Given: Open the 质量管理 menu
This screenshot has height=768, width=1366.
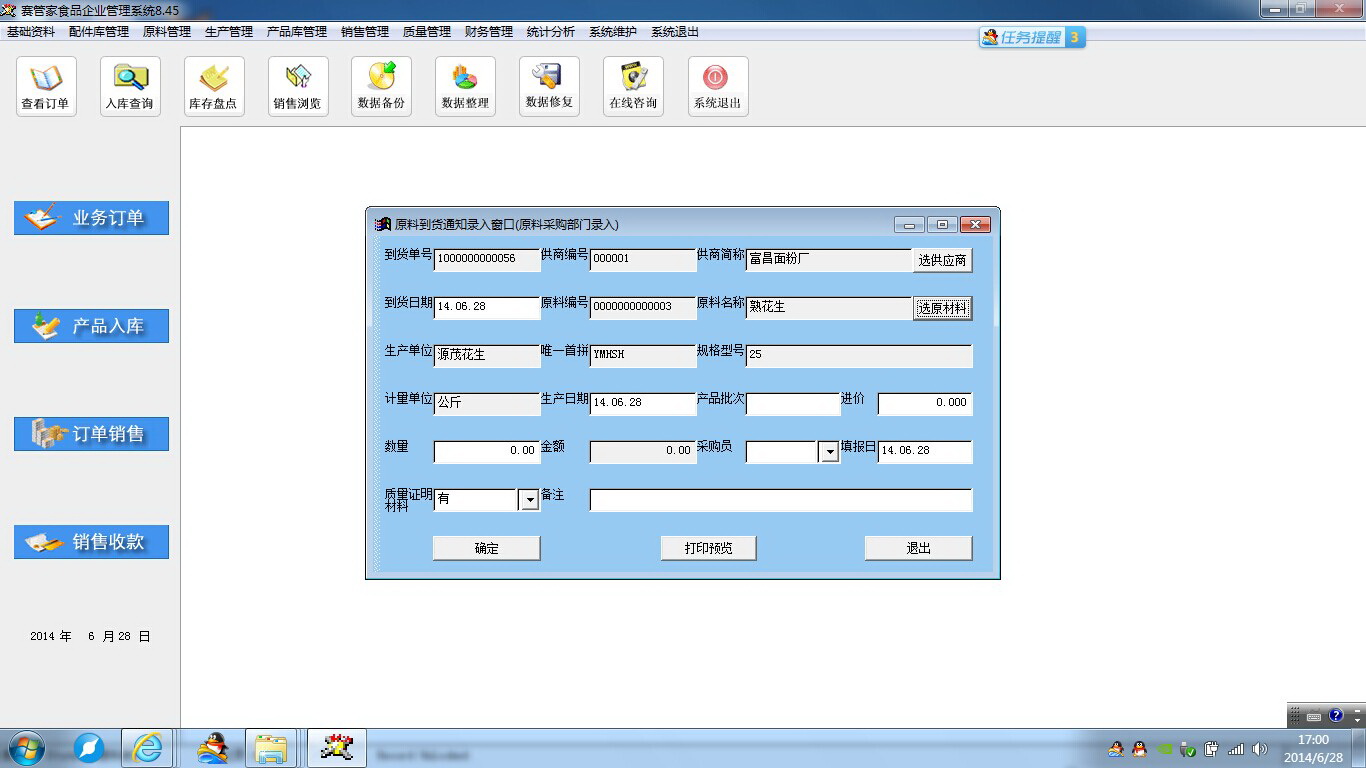Looking at the screenshot, I should (x=427, y=32).
